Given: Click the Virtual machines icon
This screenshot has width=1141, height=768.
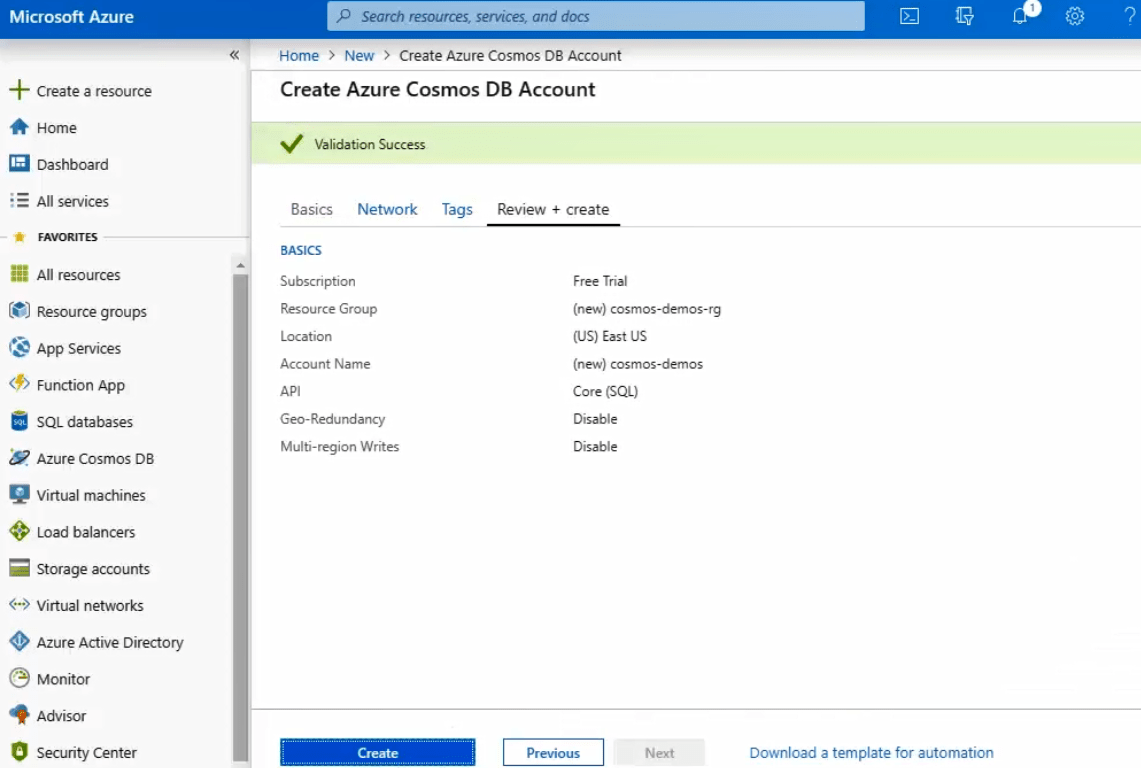Looking at the screenshot, I should (x=19, y=495).
